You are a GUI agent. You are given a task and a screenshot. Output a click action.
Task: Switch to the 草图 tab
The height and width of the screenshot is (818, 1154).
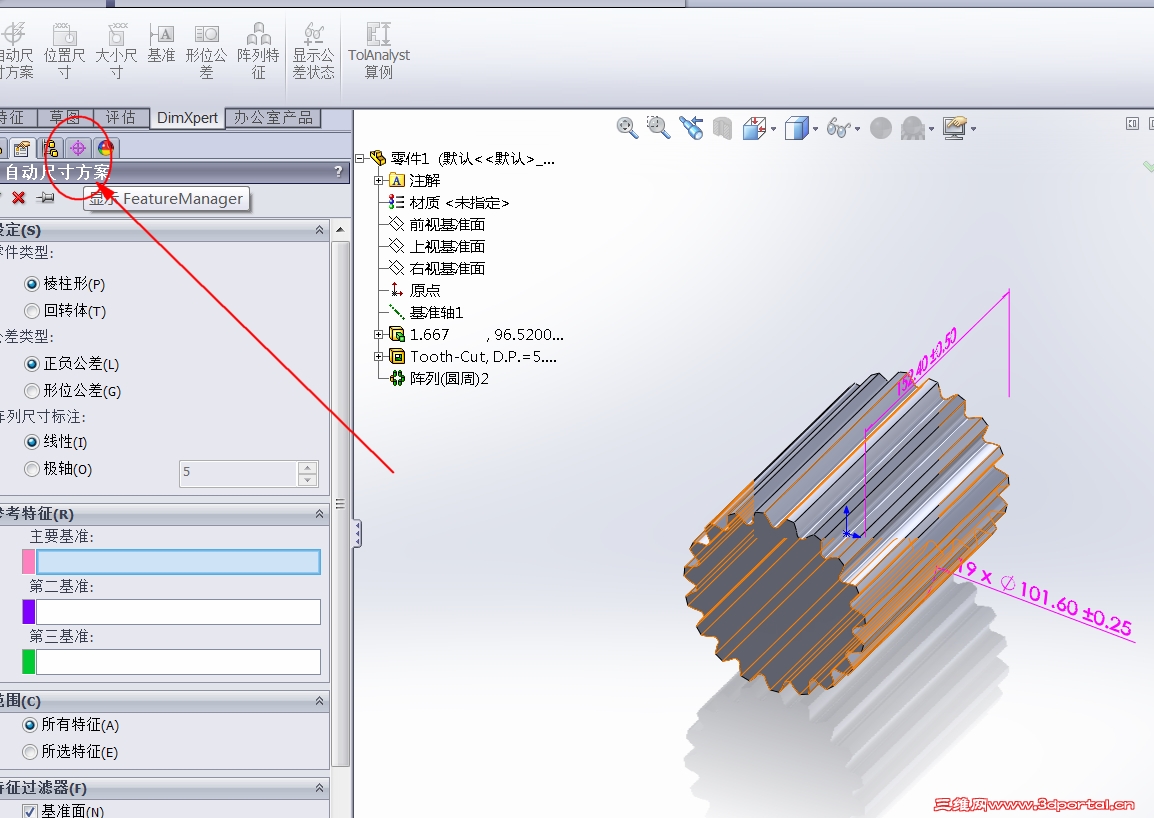coord(65,118)
